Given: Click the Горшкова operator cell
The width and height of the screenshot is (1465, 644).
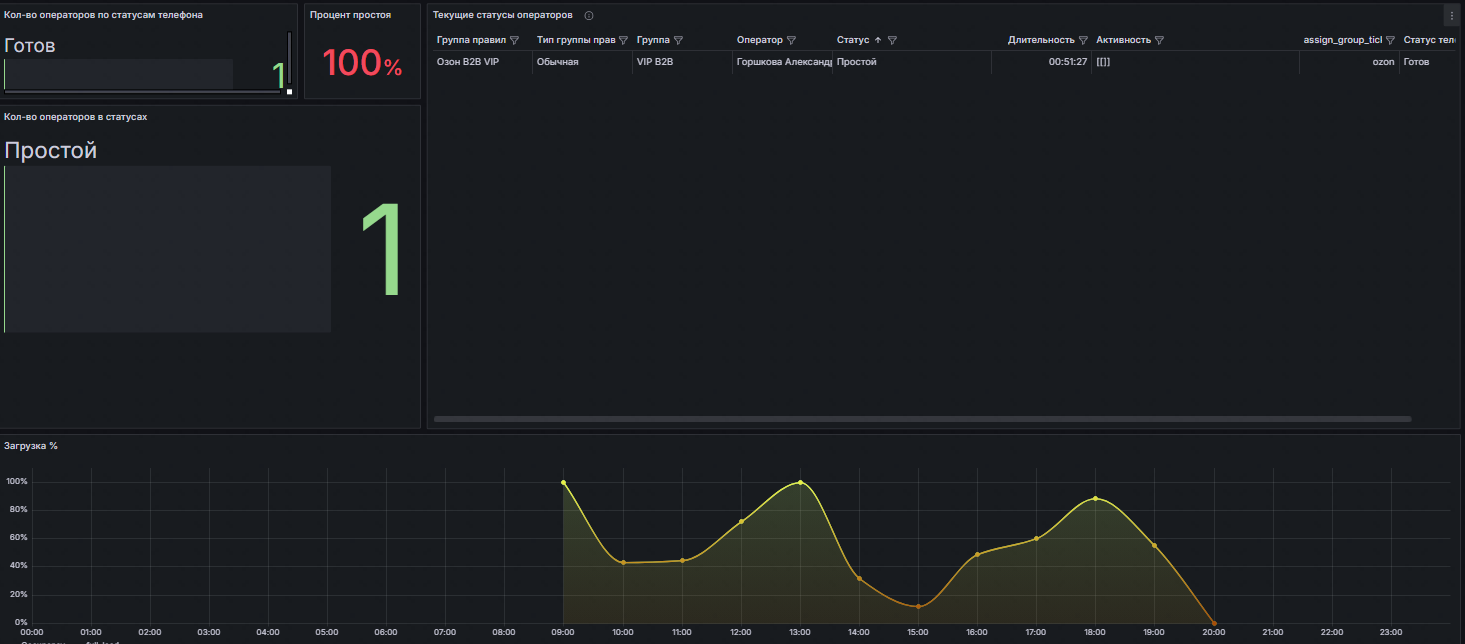Looking at the screenshot, I should pos(784,62).
